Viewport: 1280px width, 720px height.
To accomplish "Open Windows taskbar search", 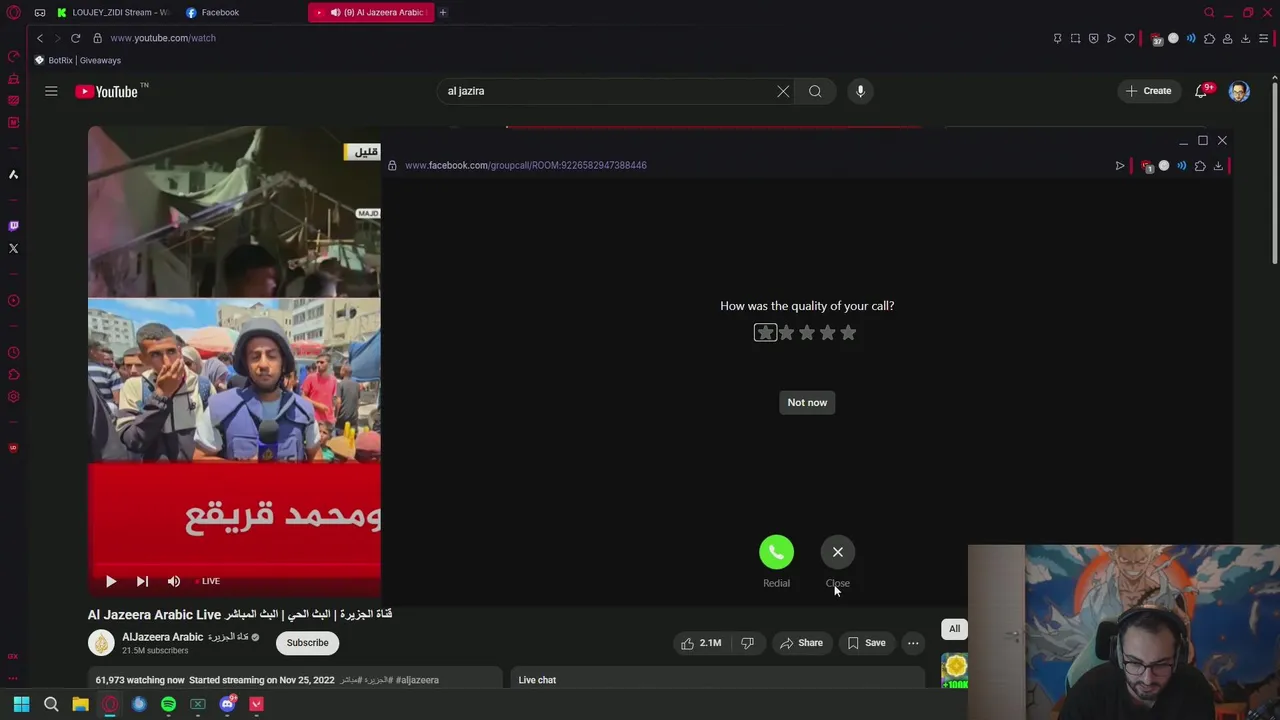I will pos(51,704).
